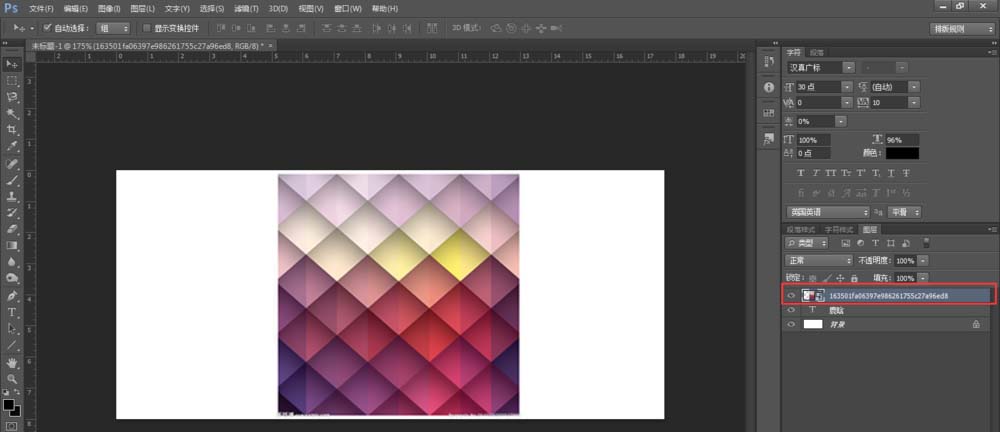
Task: Enable the 显示变换控件 checkbox
Action: 146,28
